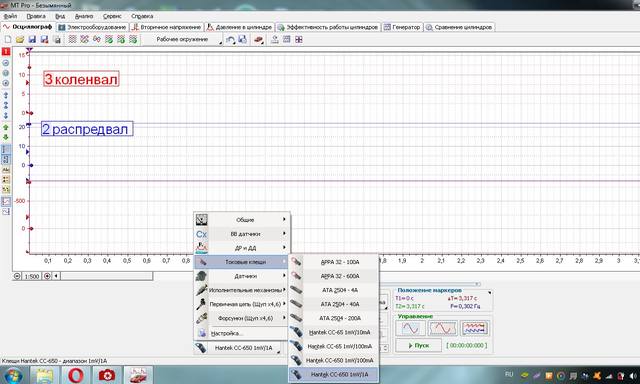The height and width of the screenshot is (384, 640).
Task: Expand the Общие submenu
Action: tap(242, 220)
